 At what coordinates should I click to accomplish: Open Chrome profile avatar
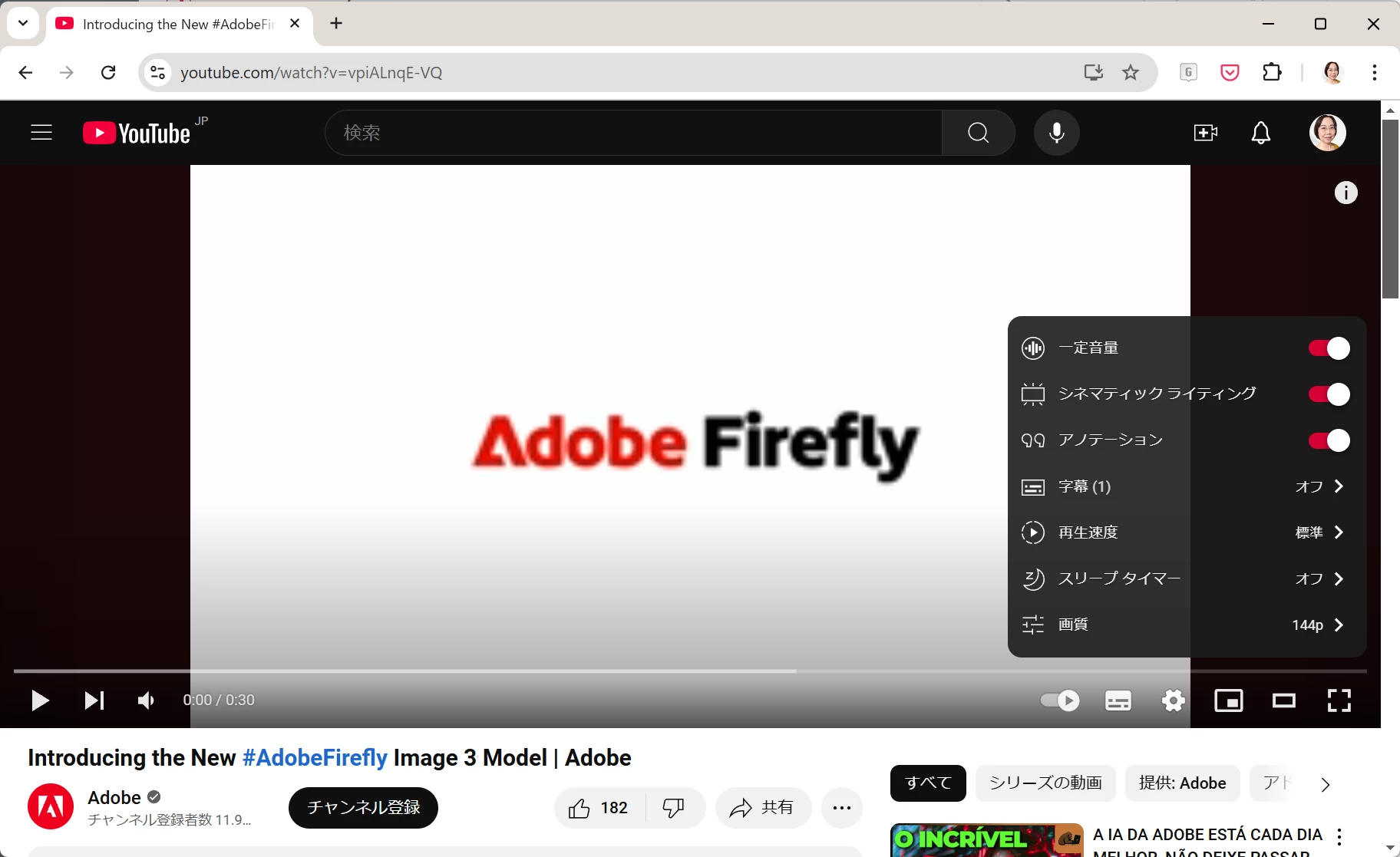(x=1332, y=73)
